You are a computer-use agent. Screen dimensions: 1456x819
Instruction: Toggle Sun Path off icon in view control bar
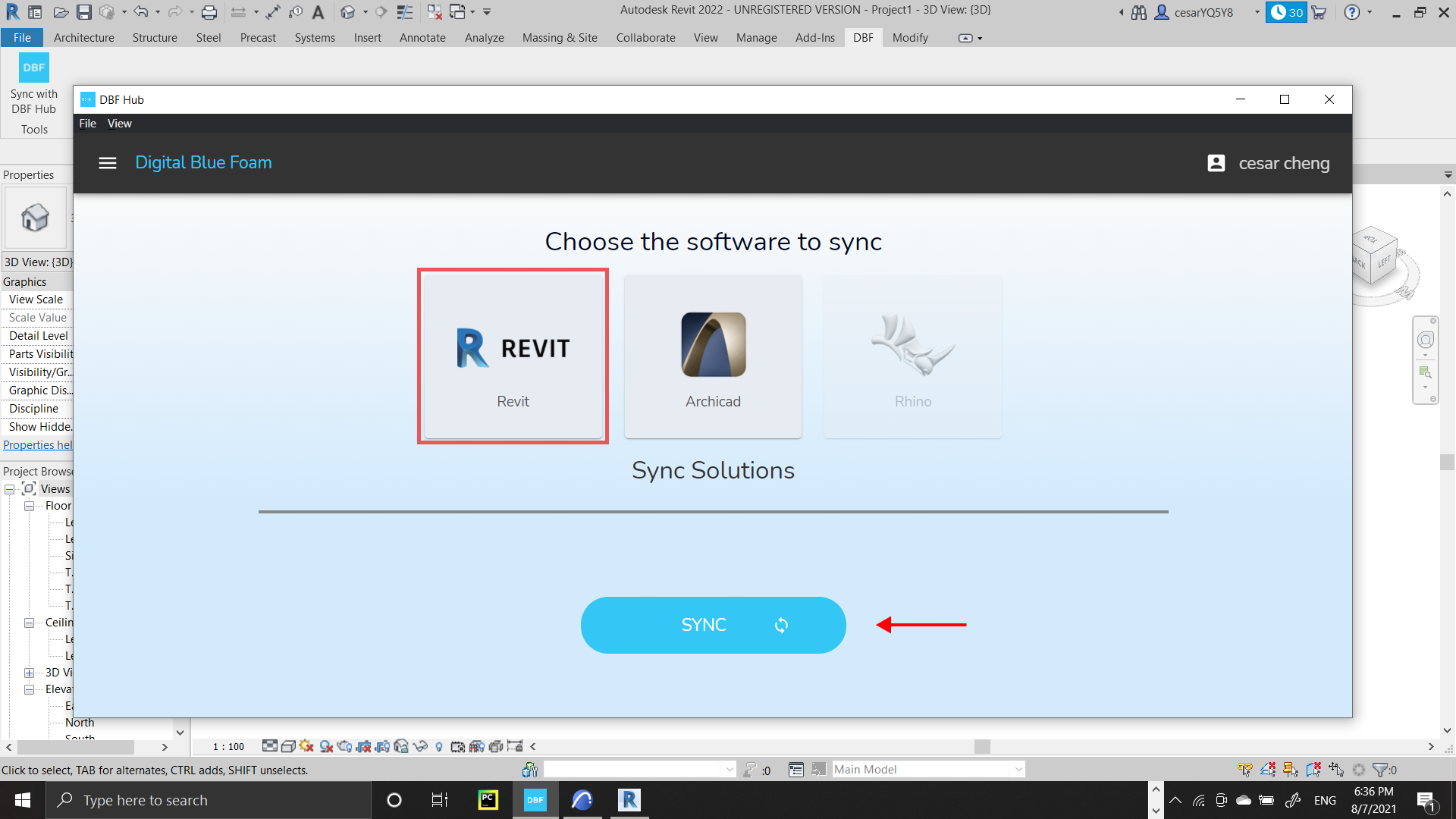(306, 747)
